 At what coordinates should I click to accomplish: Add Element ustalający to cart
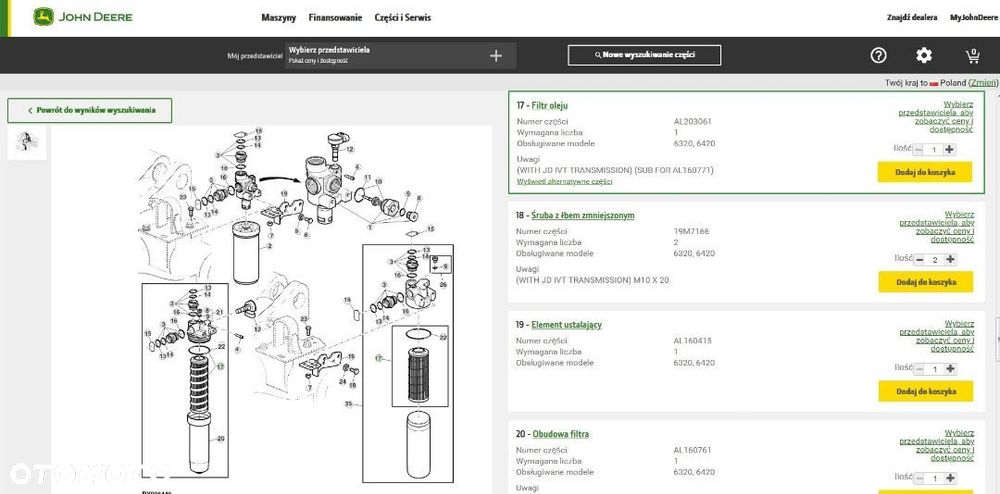tap(925, 391)
